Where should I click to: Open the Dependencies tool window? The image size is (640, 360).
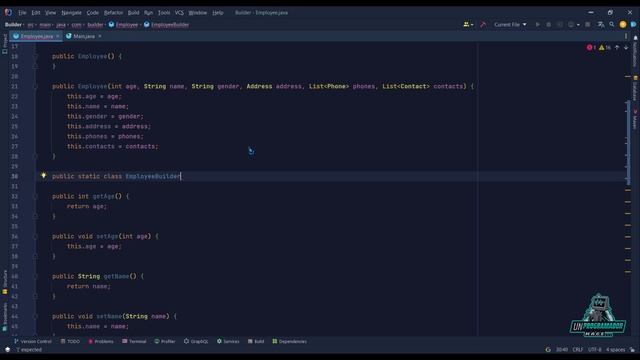tap(289, 341)
